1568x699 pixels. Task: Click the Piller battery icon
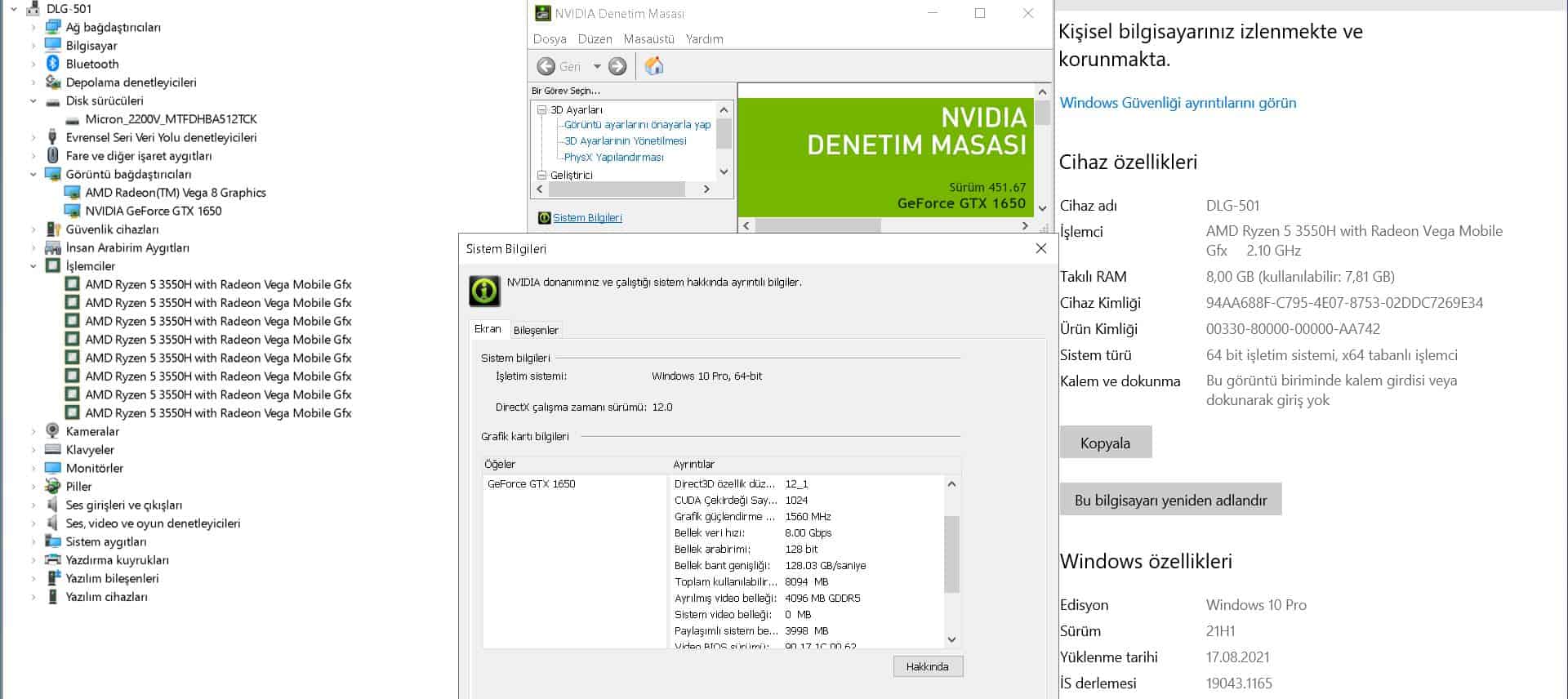point(53,486)
